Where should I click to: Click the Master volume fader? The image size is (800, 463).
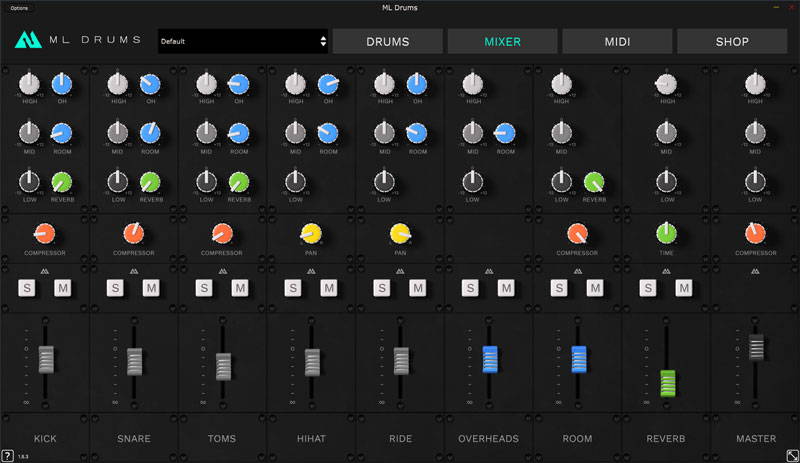pyautogui.click(x=756, y=347)
